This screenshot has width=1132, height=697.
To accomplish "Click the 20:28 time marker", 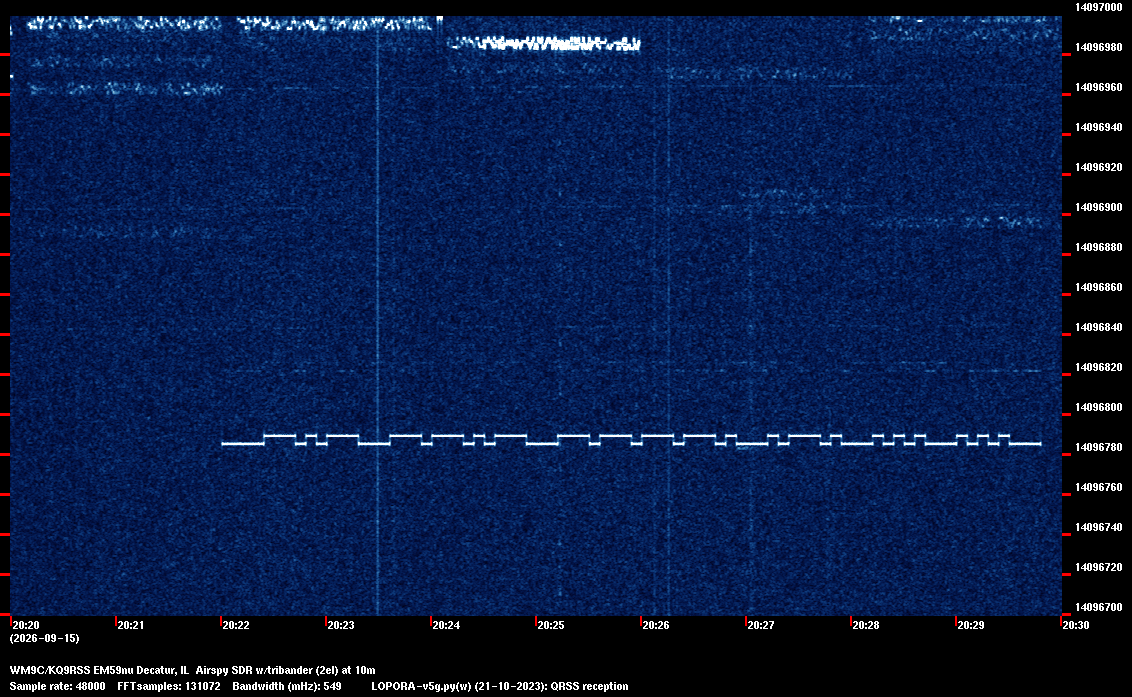I will click(866, 625).
